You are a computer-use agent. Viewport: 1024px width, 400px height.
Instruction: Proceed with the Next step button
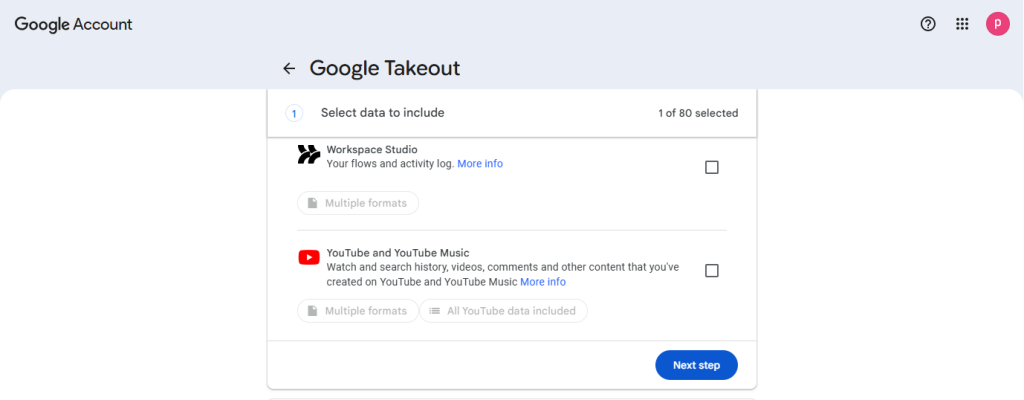(696, 365)
